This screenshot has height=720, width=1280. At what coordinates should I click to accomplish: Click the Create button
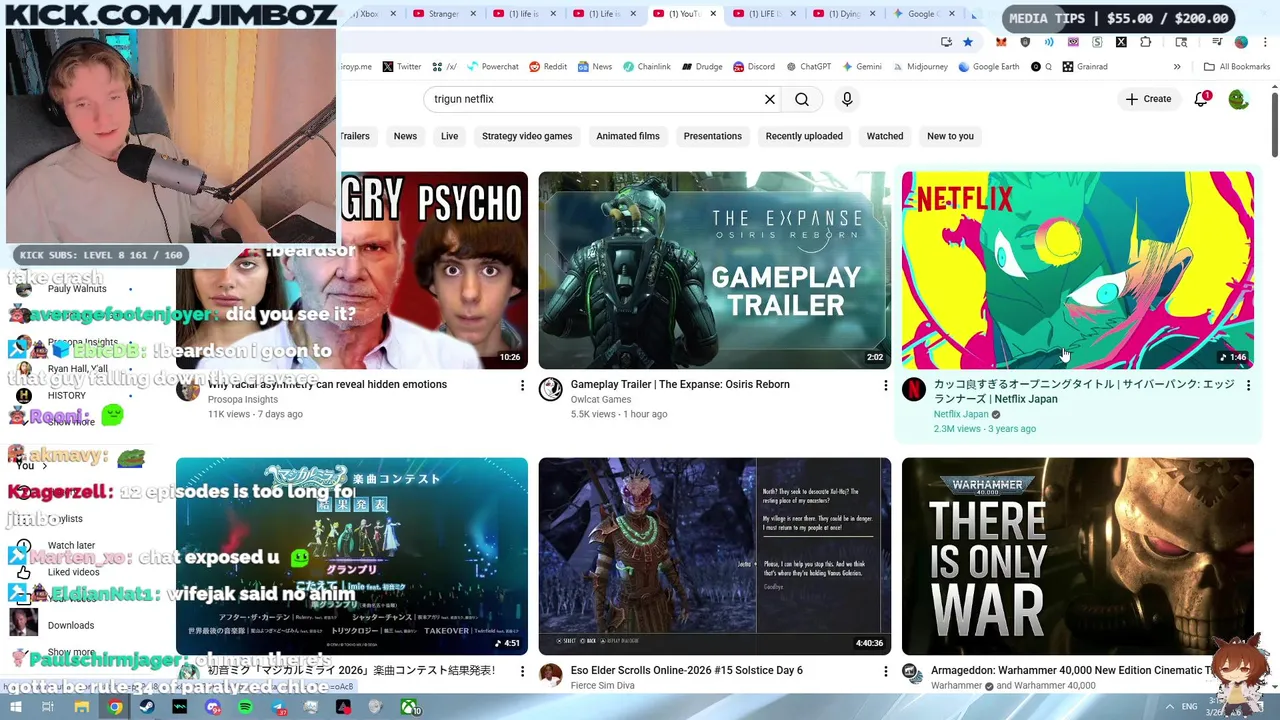[1148, 99]
